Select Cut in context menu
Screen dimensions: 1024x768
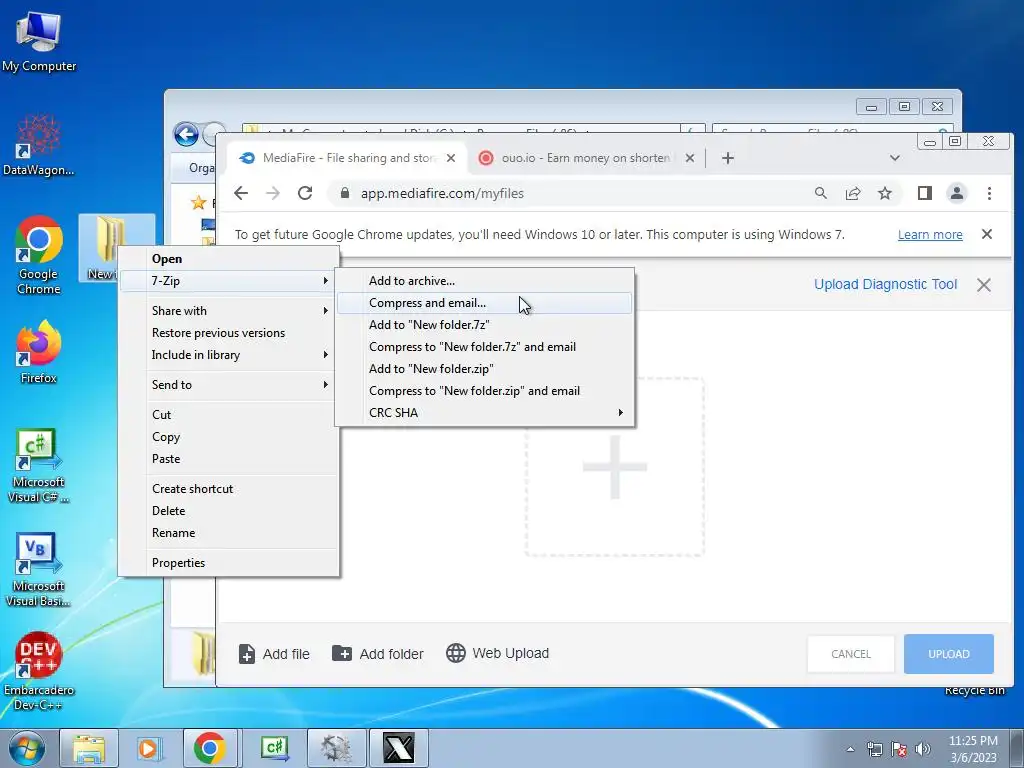tap(229, 415)
